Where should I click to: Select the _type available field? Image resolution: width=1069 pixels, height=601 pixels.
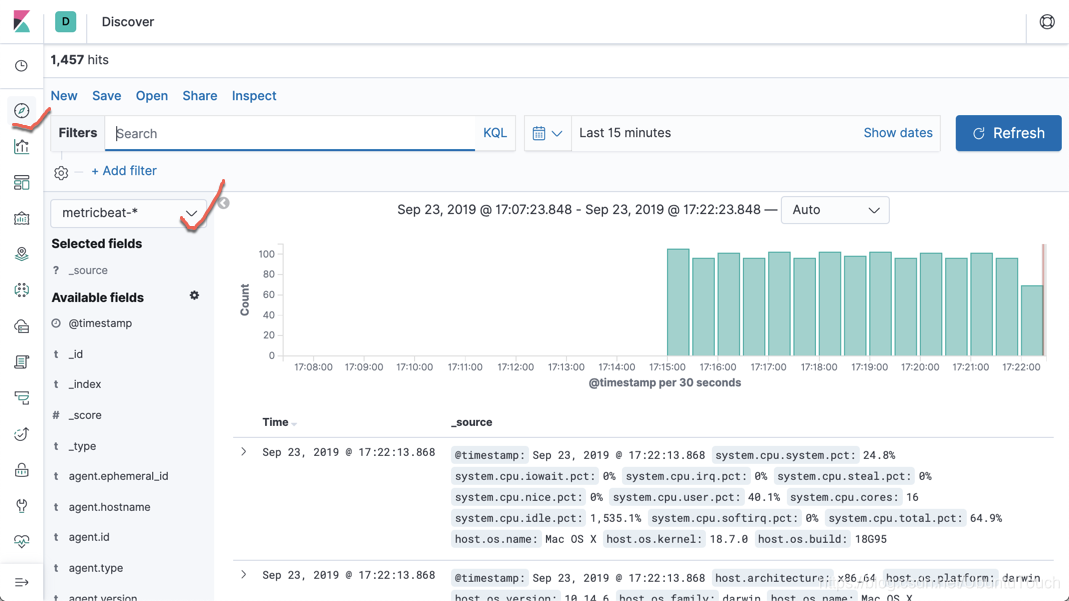82,446
